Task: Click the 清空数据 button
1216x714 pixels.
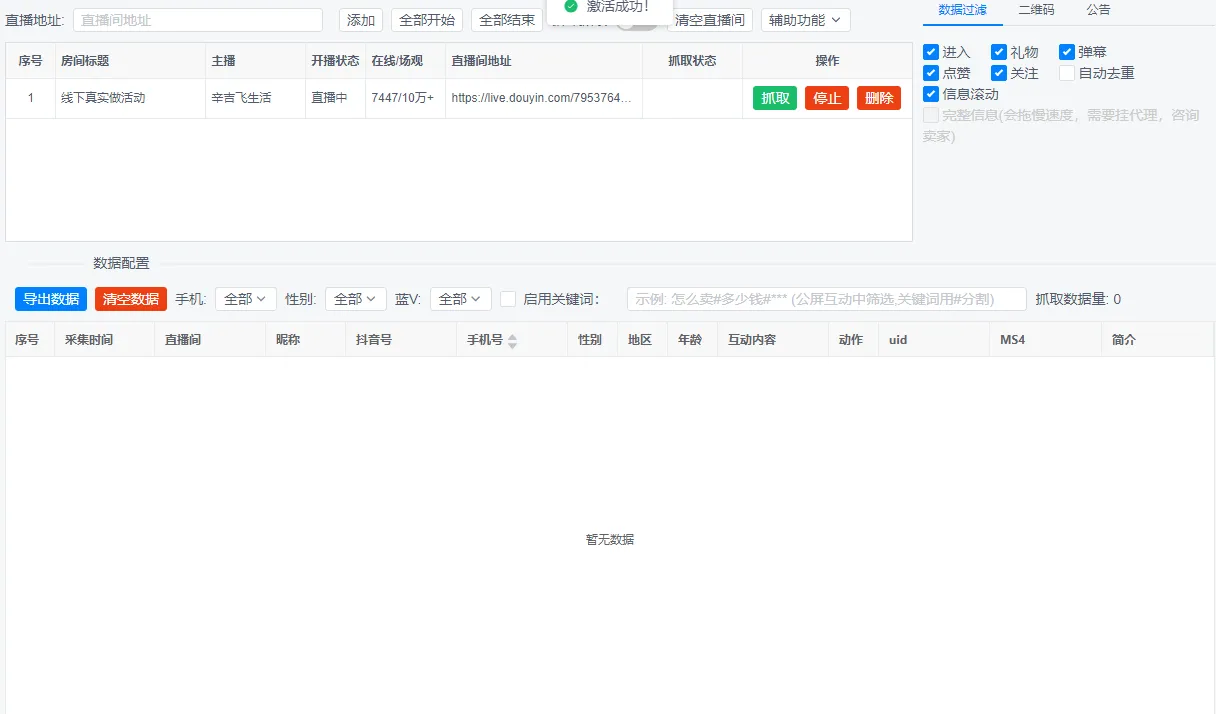Action: 131,299
